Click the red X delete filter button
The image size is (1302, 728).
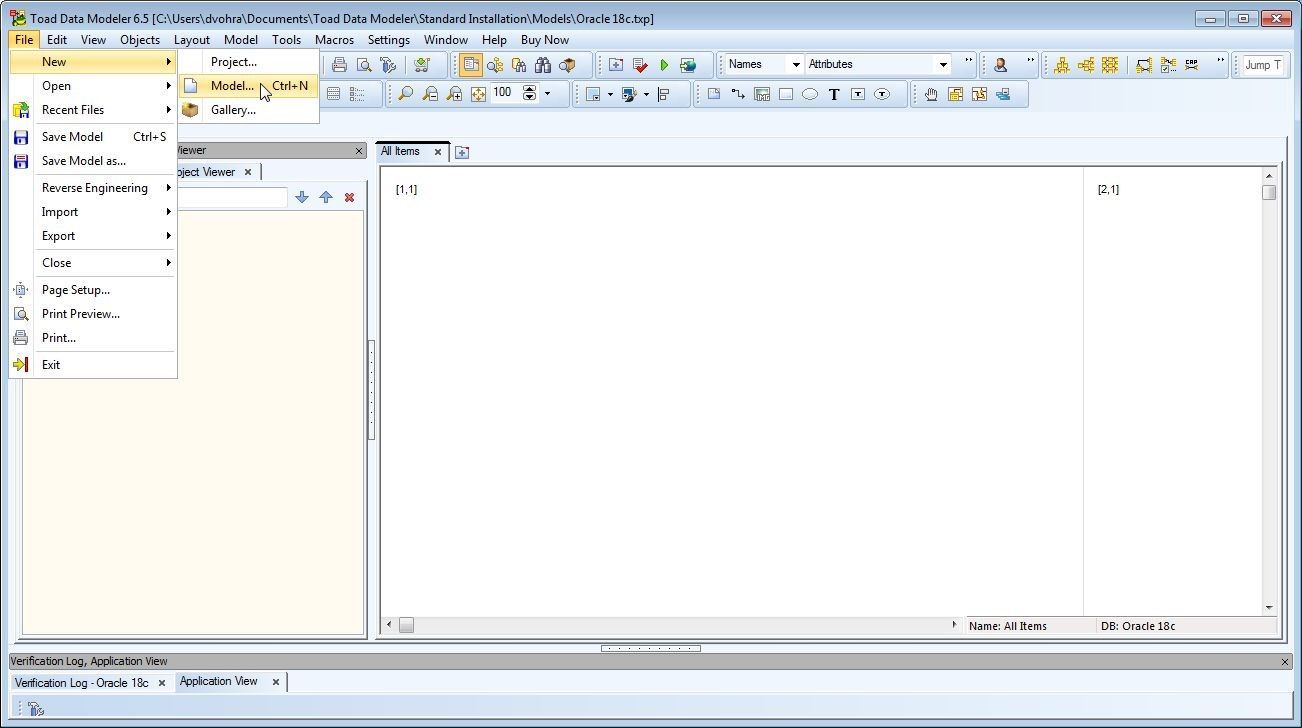click(x=349, y=198)
